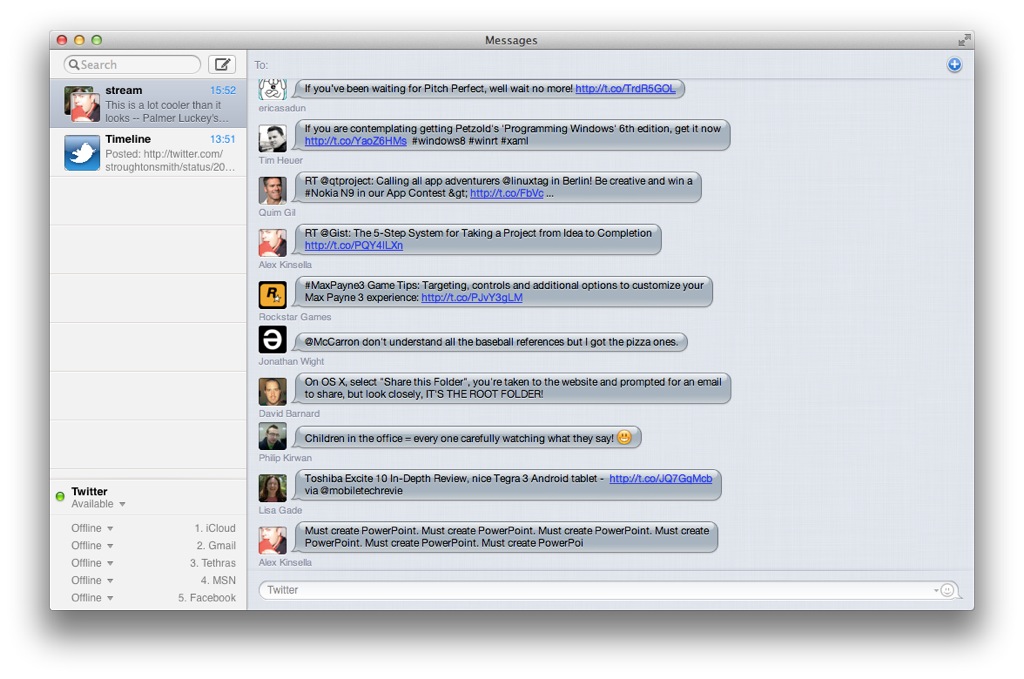Open the Timeline conversation
This screenshot has height=679, width=1024.
click(x=148, y=153)
